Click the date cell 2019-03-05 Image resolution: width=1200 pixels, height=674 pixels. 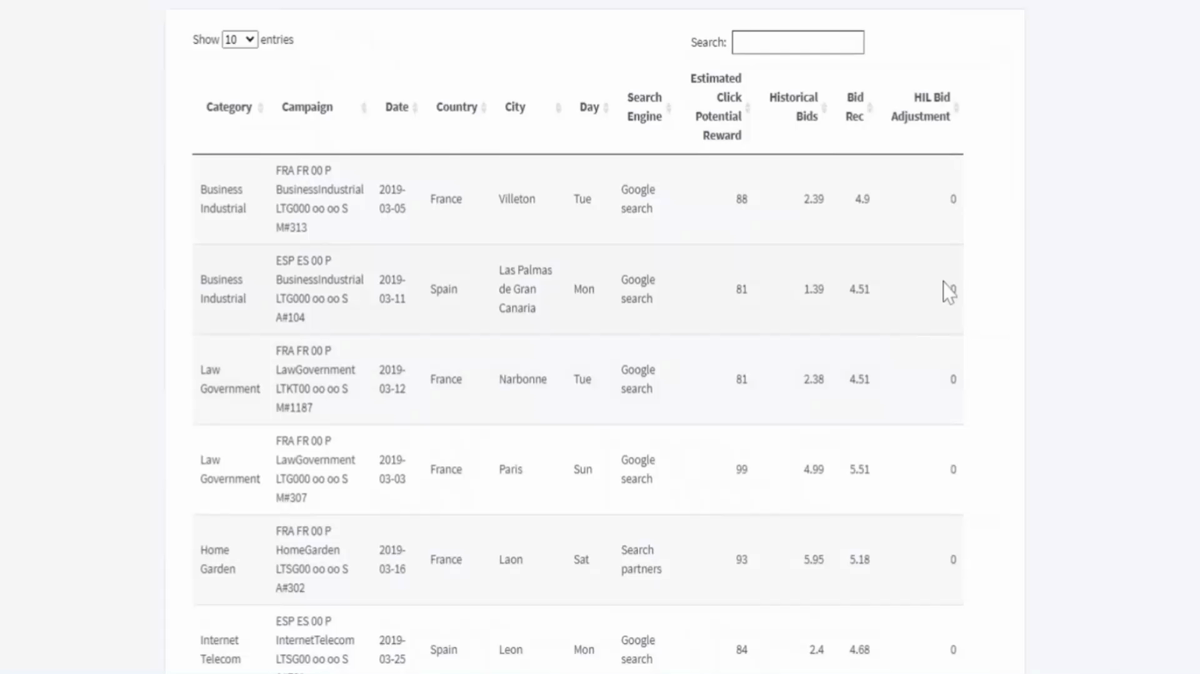(392, 199)
